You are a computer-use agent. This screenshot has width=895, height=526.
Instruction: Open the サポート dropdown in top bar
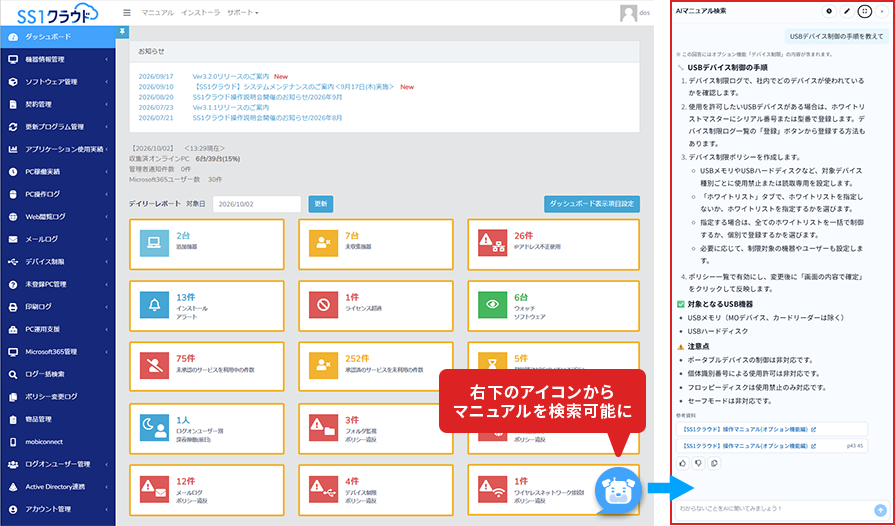pos(243,13)
